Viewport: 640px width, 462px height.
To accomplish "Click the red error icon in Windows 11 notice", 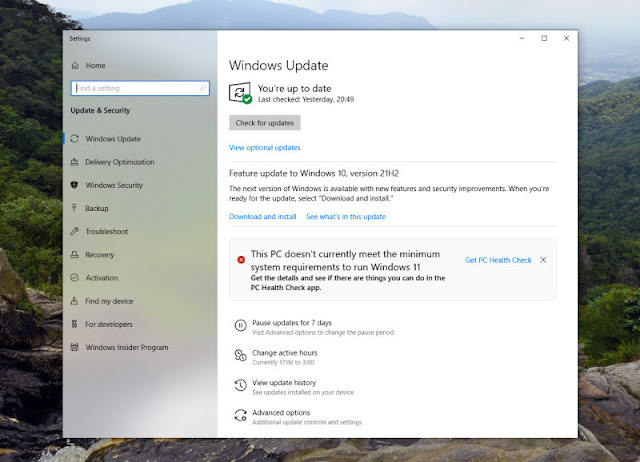I will pos(241,260).
